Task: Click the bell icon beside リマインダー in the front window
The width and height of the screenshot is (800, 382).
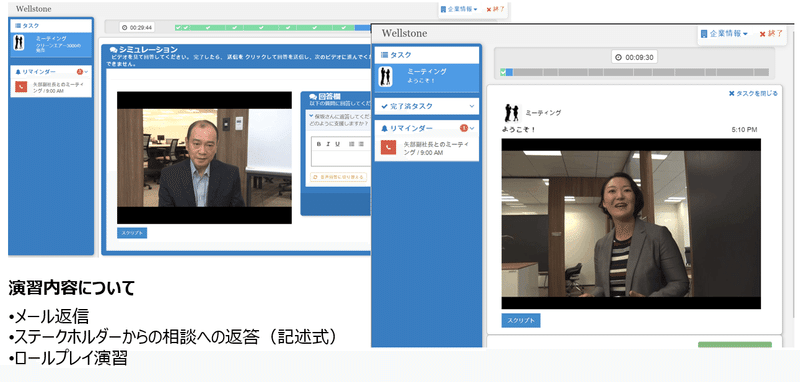Action: pos(384,129)
